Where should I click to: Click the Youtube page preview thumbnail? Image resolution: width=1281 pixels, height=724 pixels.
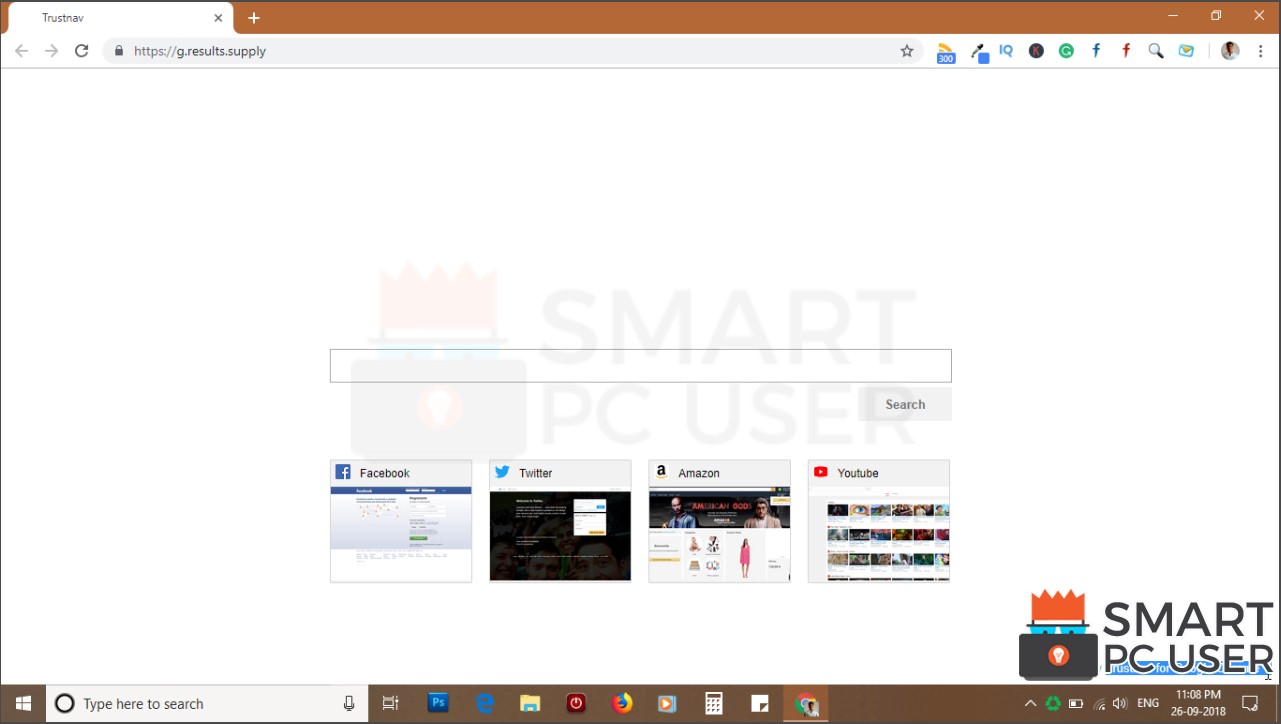[879, 534]
